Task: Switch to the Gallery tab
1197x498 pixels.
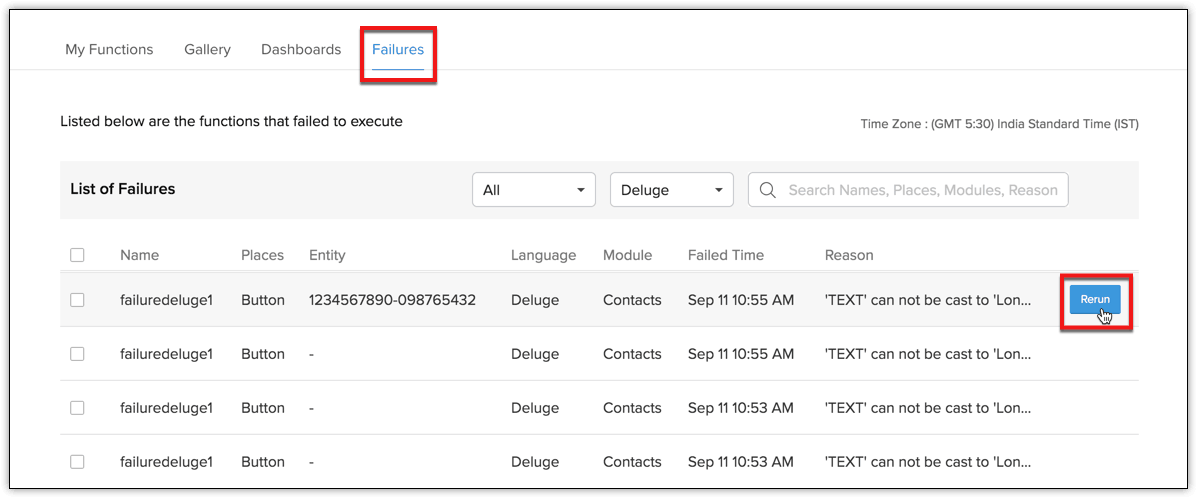Action: pos(207,49)
